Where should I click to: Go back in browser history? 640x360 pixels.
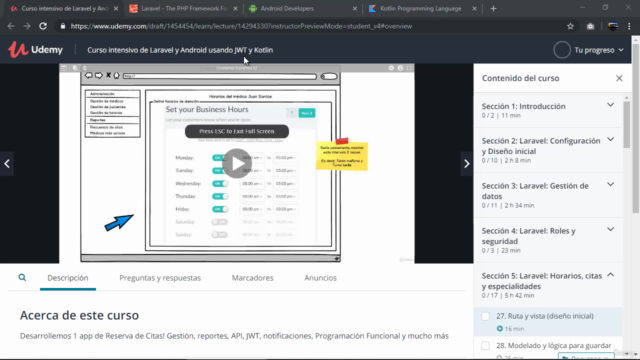pos(11,26)
